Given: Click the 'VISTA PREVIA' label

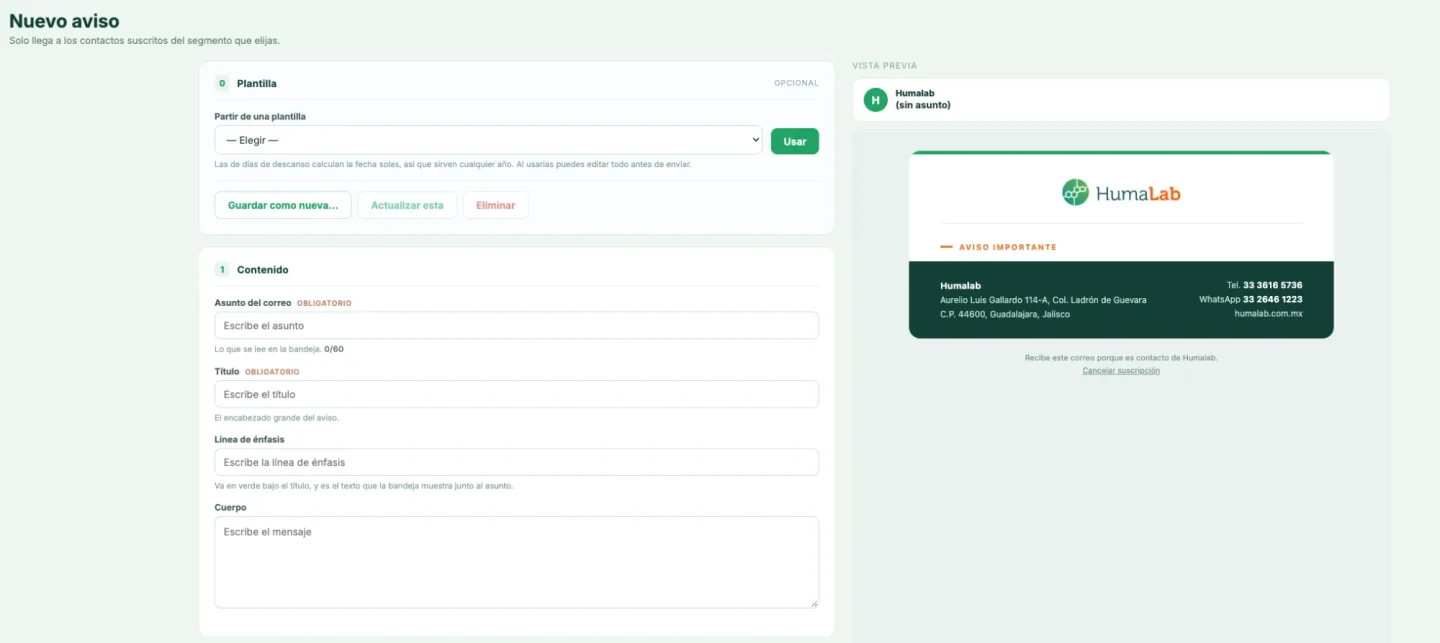Looking at the screenshot, I should [885, 66].
